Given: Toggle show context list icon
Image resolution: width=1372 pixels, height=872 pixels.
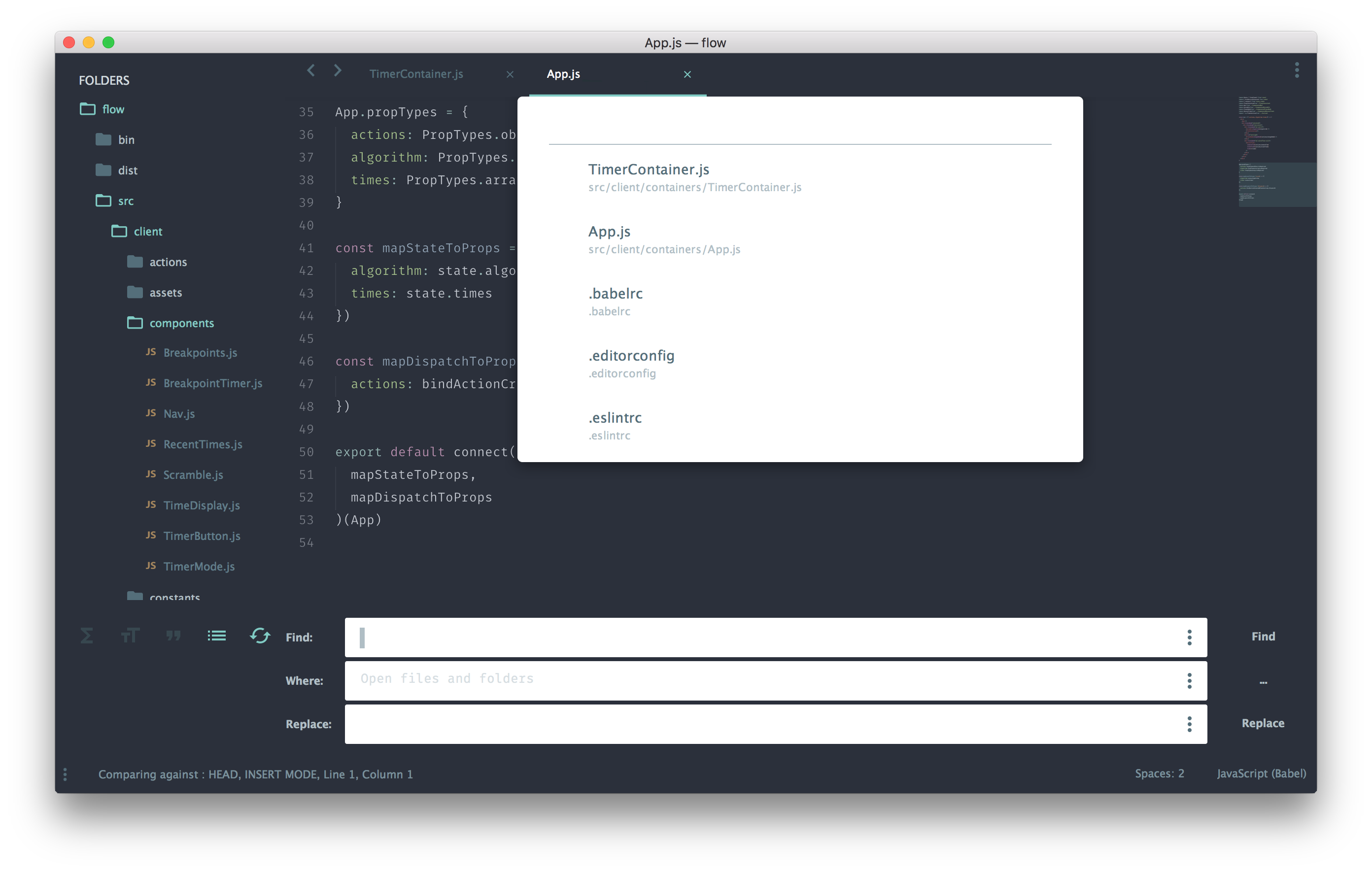Looking at the screenshot, I should coord(216,636).
